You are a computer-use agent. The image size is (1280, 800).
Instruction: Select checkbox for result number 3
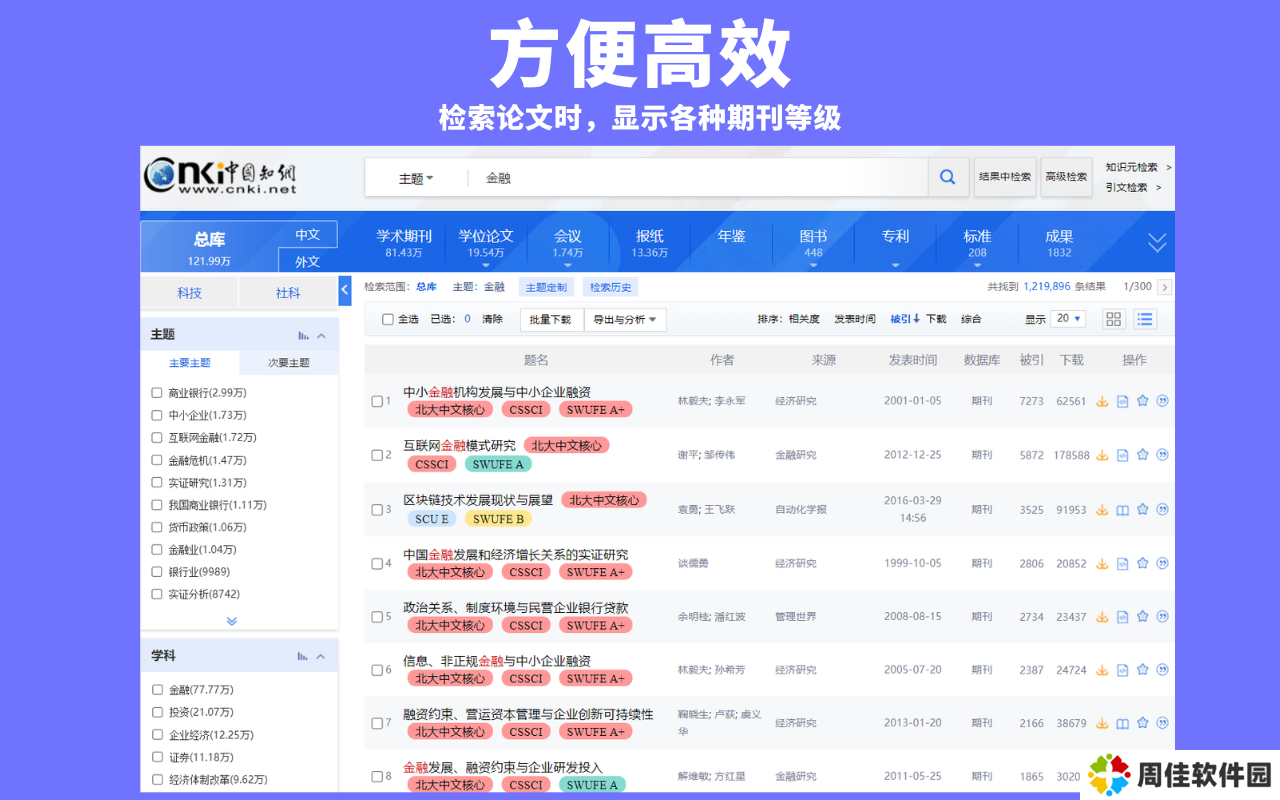click(x=377, y=510)
